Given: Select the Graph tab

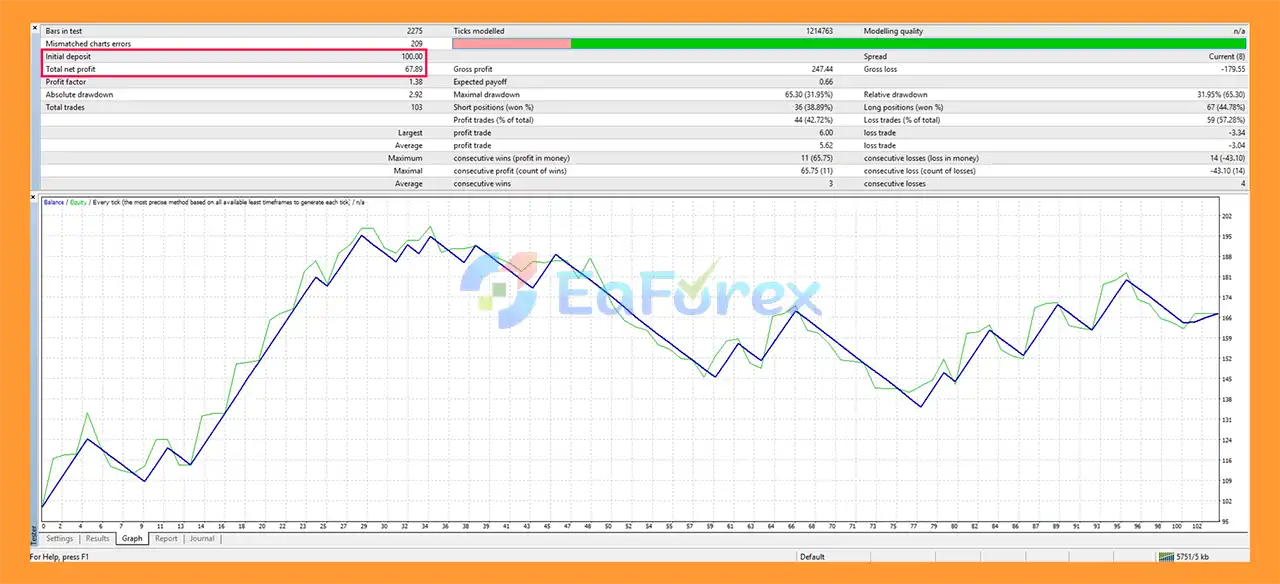Looking at the screenshot, I should (131, 539).
